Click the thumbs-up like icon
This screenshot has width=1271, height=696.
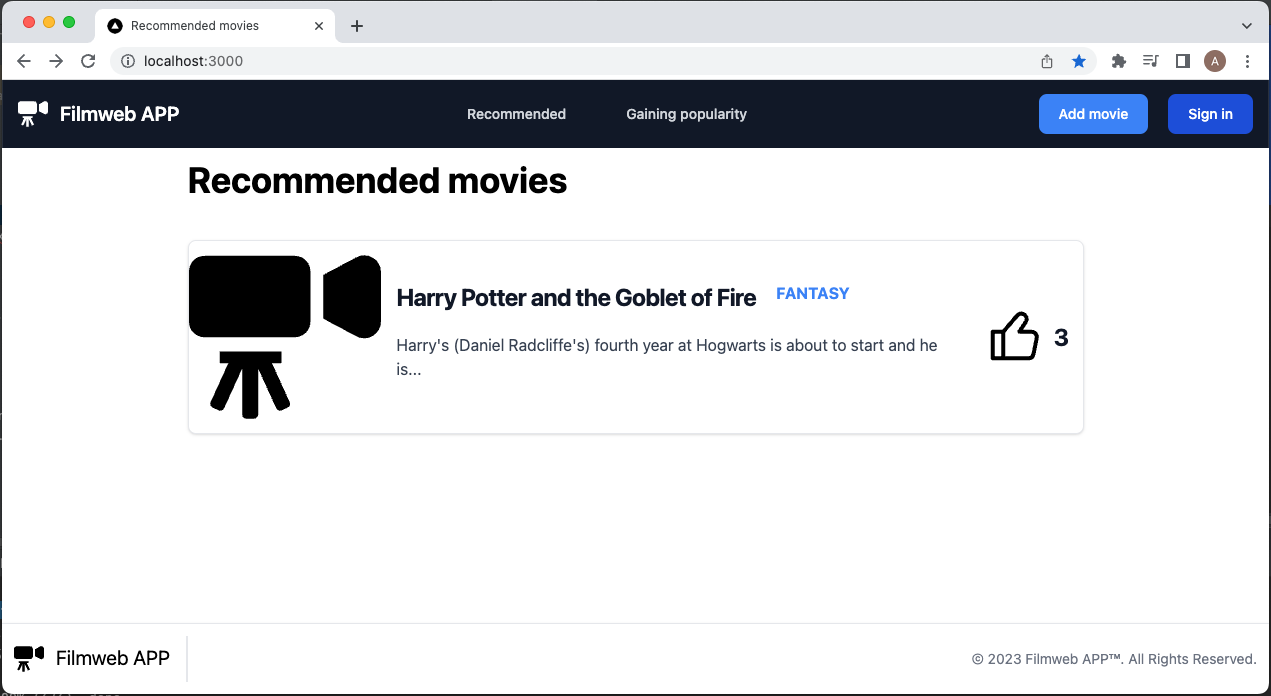[1014, 337]
